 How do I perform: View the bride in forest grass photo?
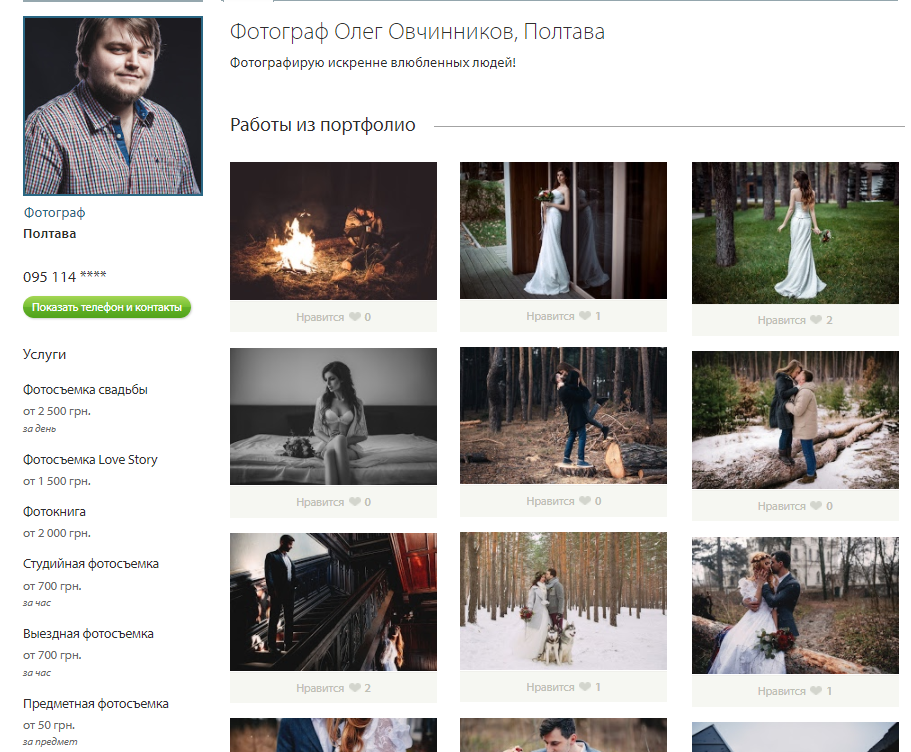(x=795, y=233)
